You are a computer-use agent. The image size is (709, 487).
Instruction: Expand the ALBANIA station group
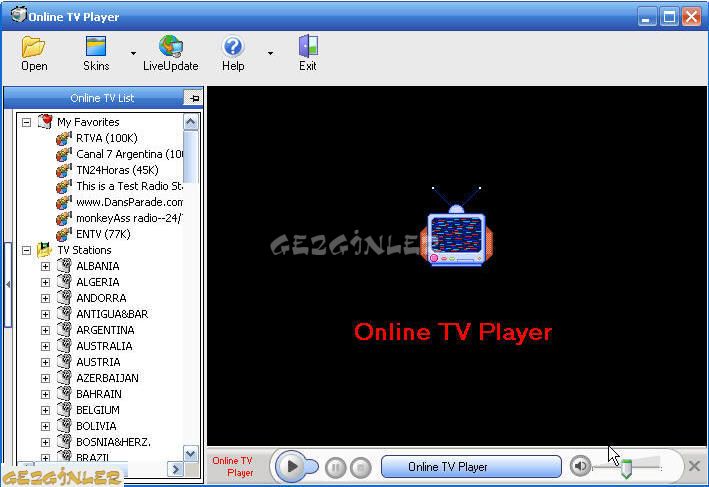45,266
